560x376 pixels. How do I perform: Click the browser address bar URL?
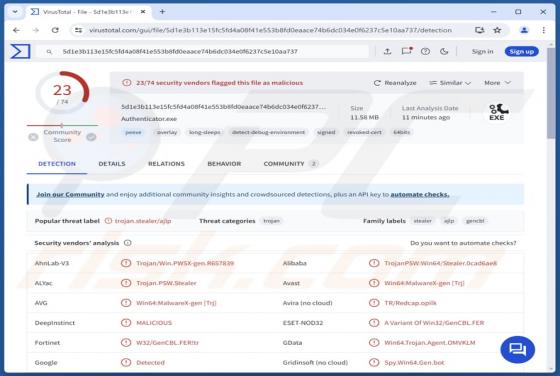pyautogui.click(x=270, y=30)
